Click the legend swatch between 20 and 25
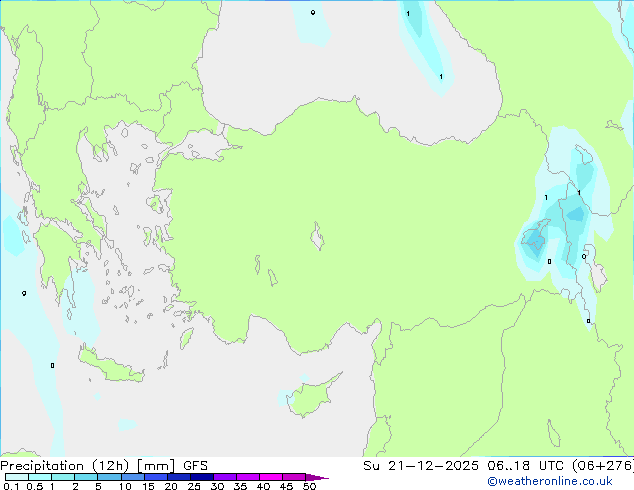 (179, 477)
